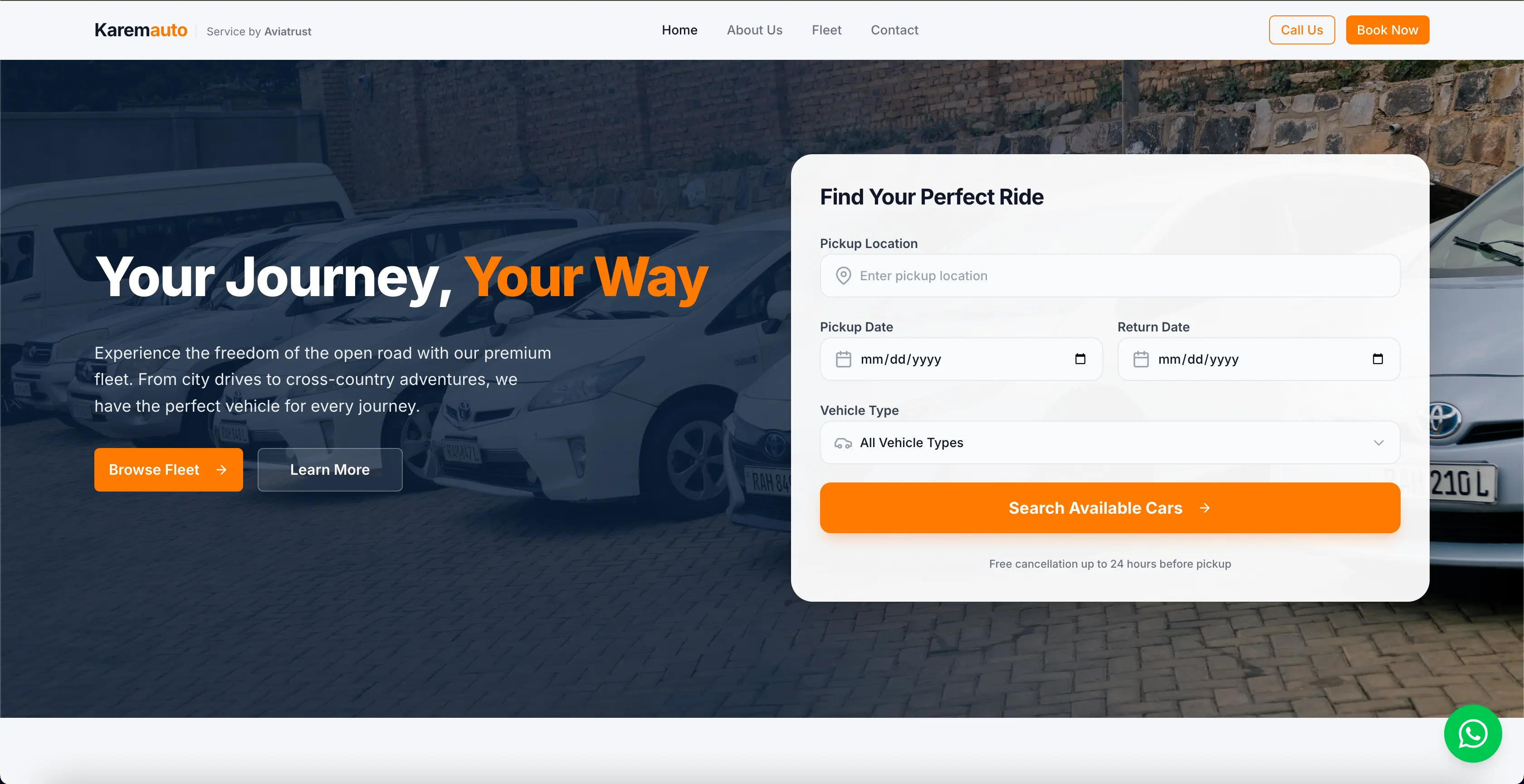Screen dimensions: 1524x784
Task: Click the car icon in Vehicle Type
Action: point(843,443)
